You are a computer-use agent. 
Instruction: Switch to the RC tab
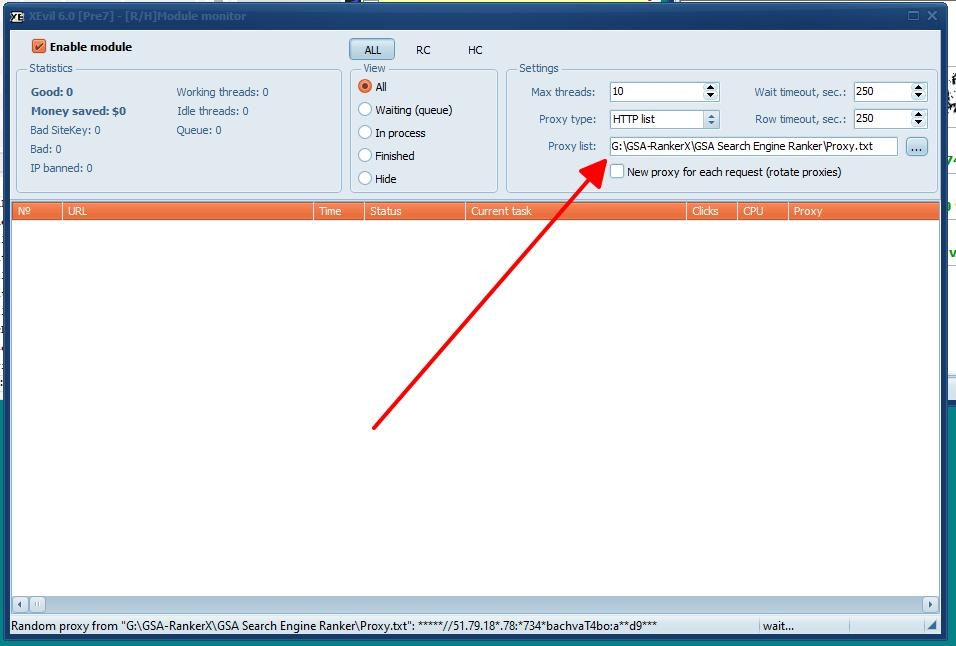[423, 50]
